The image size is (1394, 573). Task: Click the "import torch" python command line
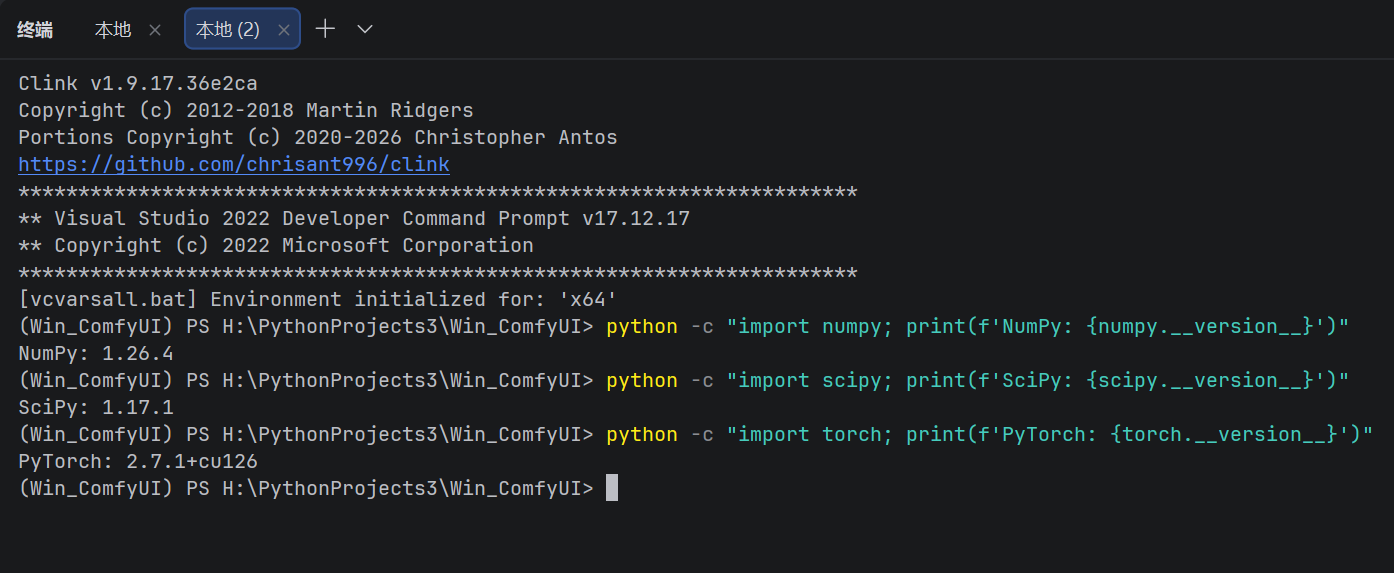[x=989, y=435]
